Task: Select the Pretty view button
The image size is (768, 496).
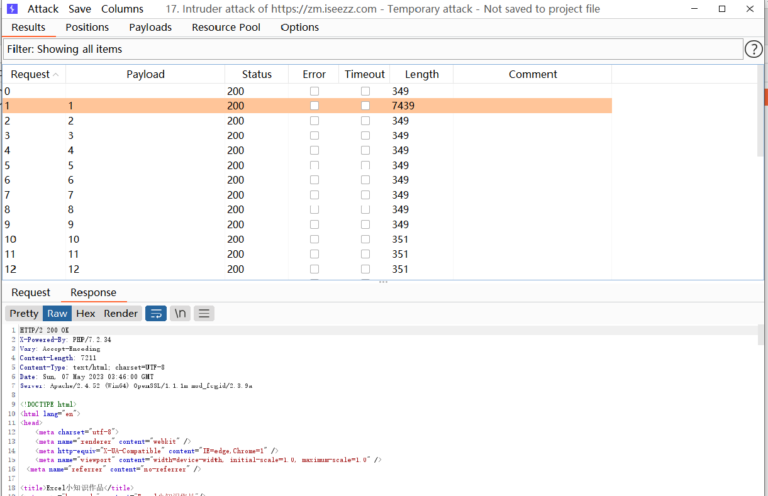Action: click(x=24, y=313)
